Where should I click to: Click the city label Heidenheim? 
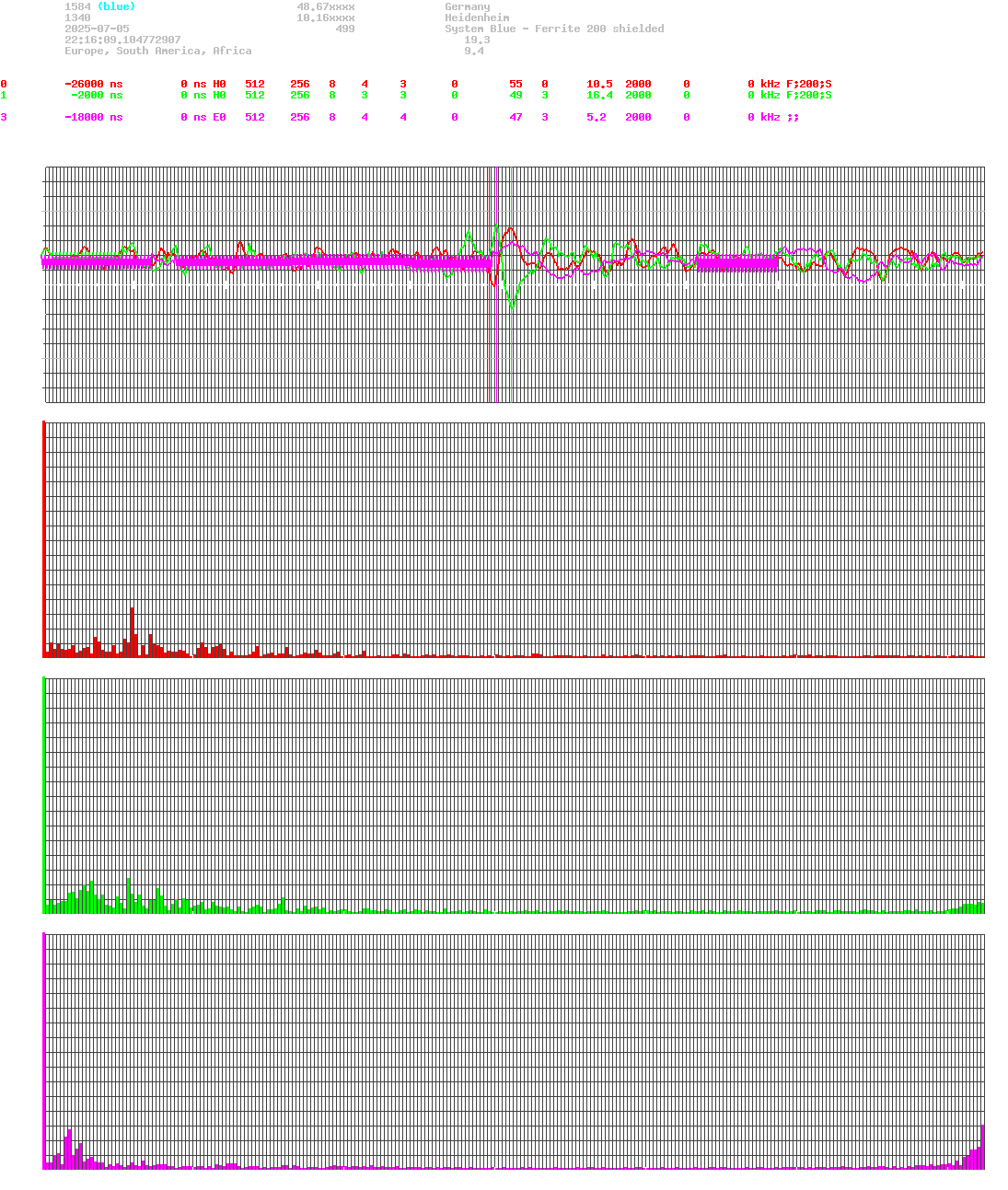tap(477, 17)
